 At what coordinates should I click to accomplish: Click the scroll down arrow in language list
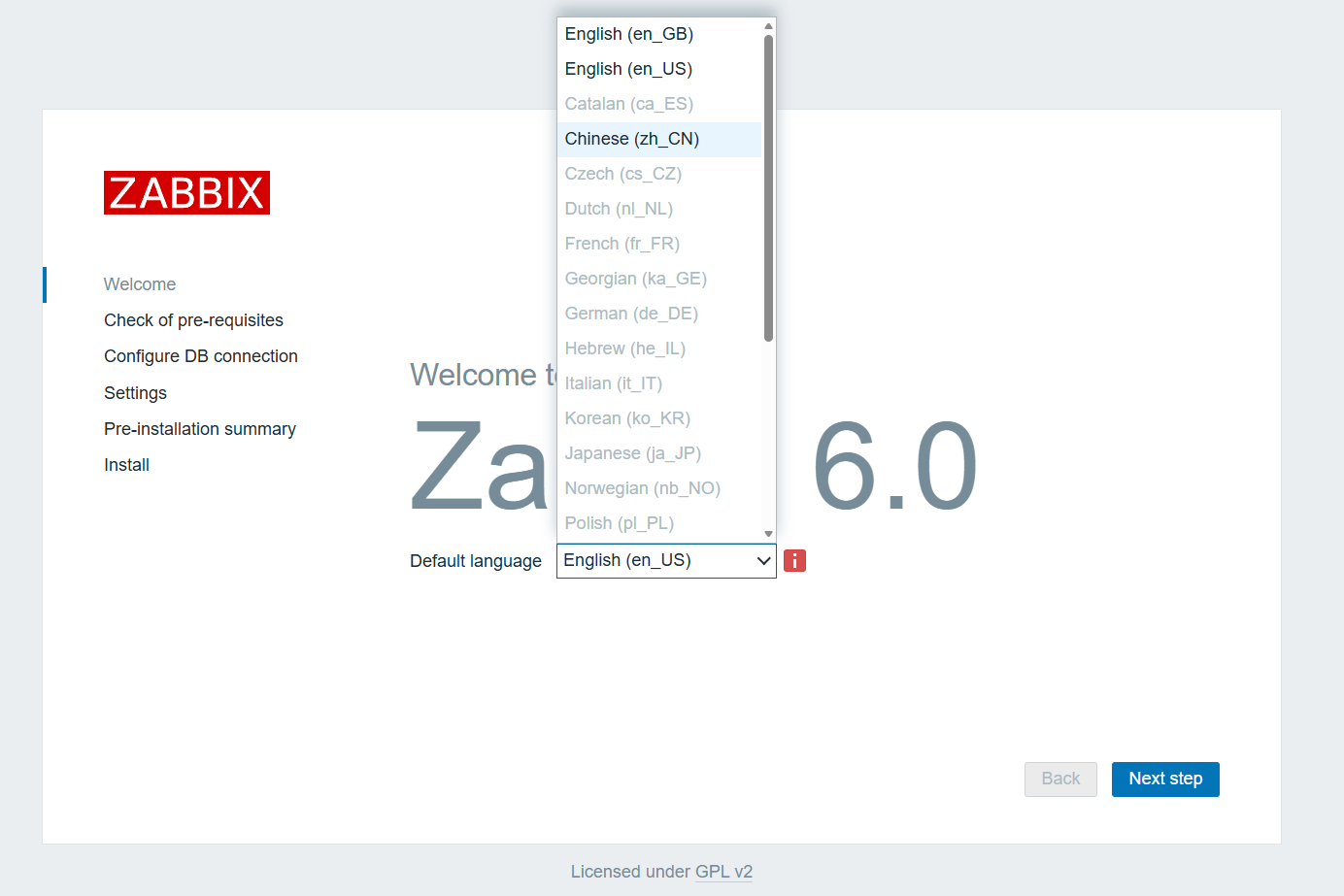[768, 534]
